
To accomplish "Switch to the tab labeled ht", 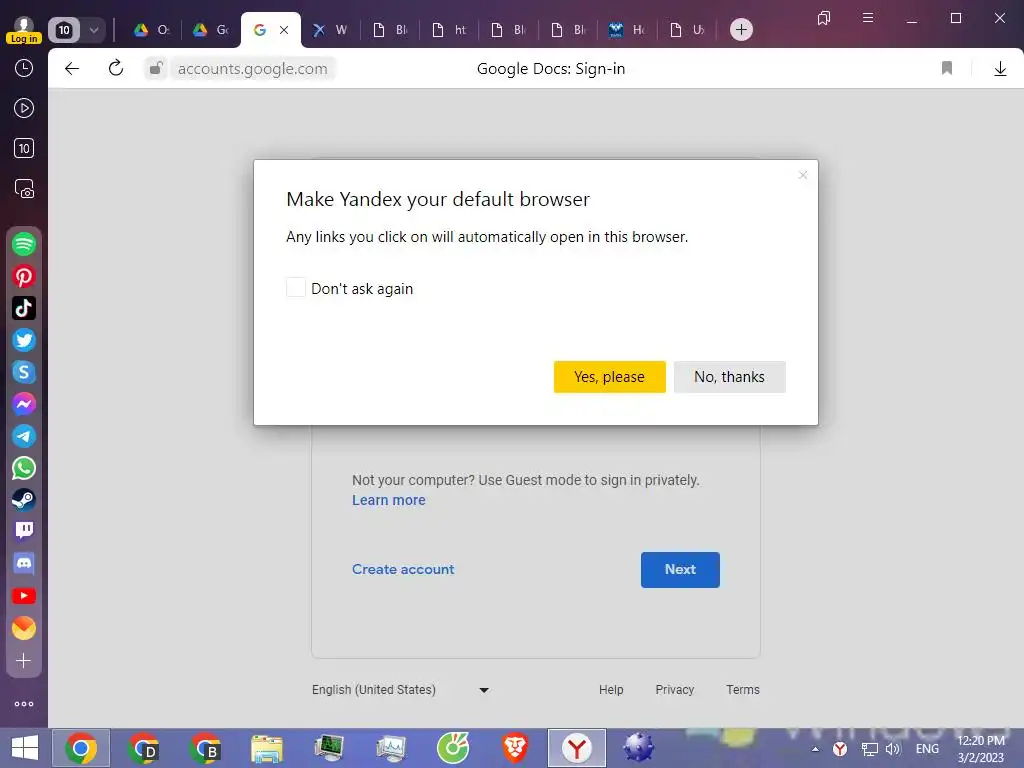I will [450, 30].
